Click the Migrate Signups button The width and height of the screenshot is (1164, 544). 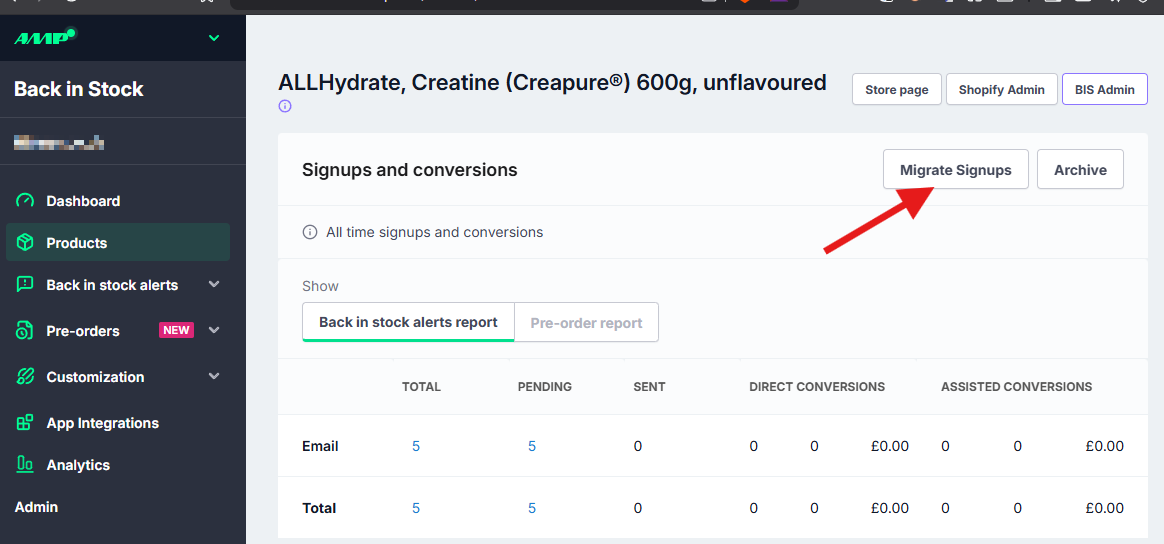pyautogui.click(x=955, y=170)
